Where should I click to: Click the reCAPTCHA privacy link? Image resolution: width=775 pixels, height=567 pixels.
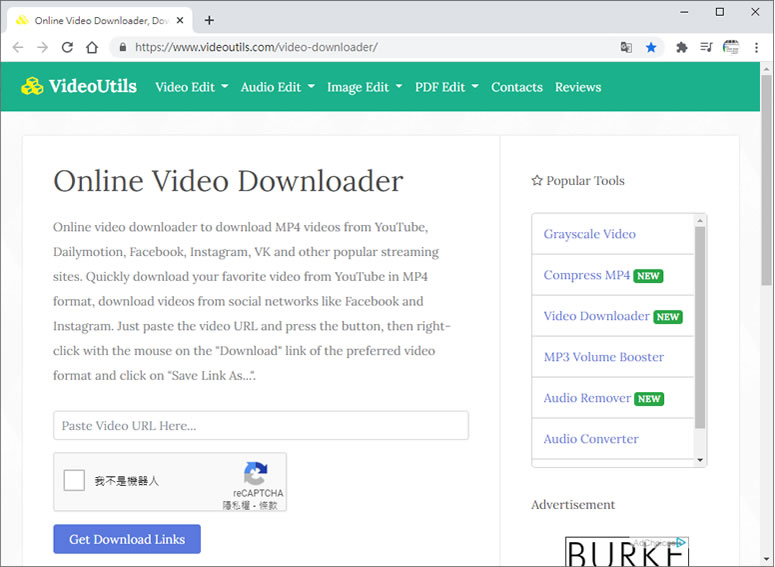(x=236, y=505)
